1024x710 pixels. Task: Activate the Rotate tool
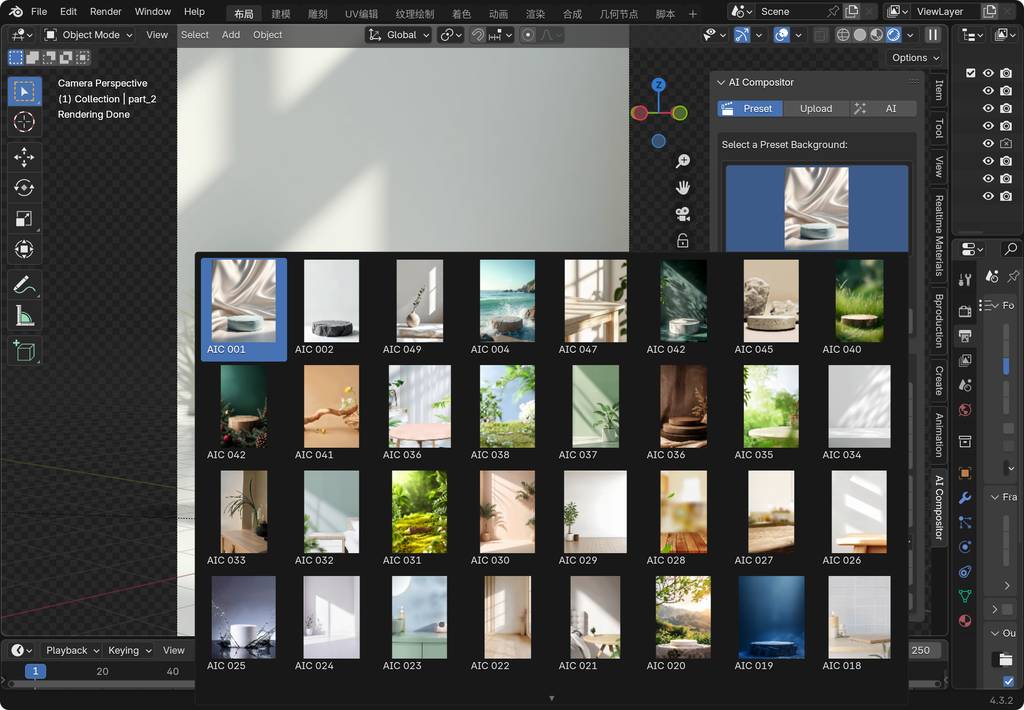click(25, 188)
